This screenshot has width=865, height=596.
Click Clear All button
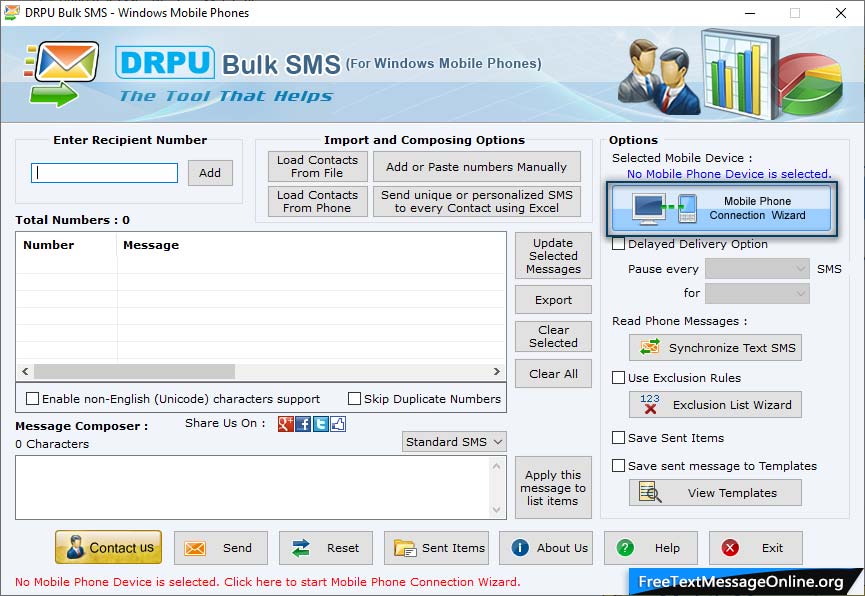click(553, 374)
